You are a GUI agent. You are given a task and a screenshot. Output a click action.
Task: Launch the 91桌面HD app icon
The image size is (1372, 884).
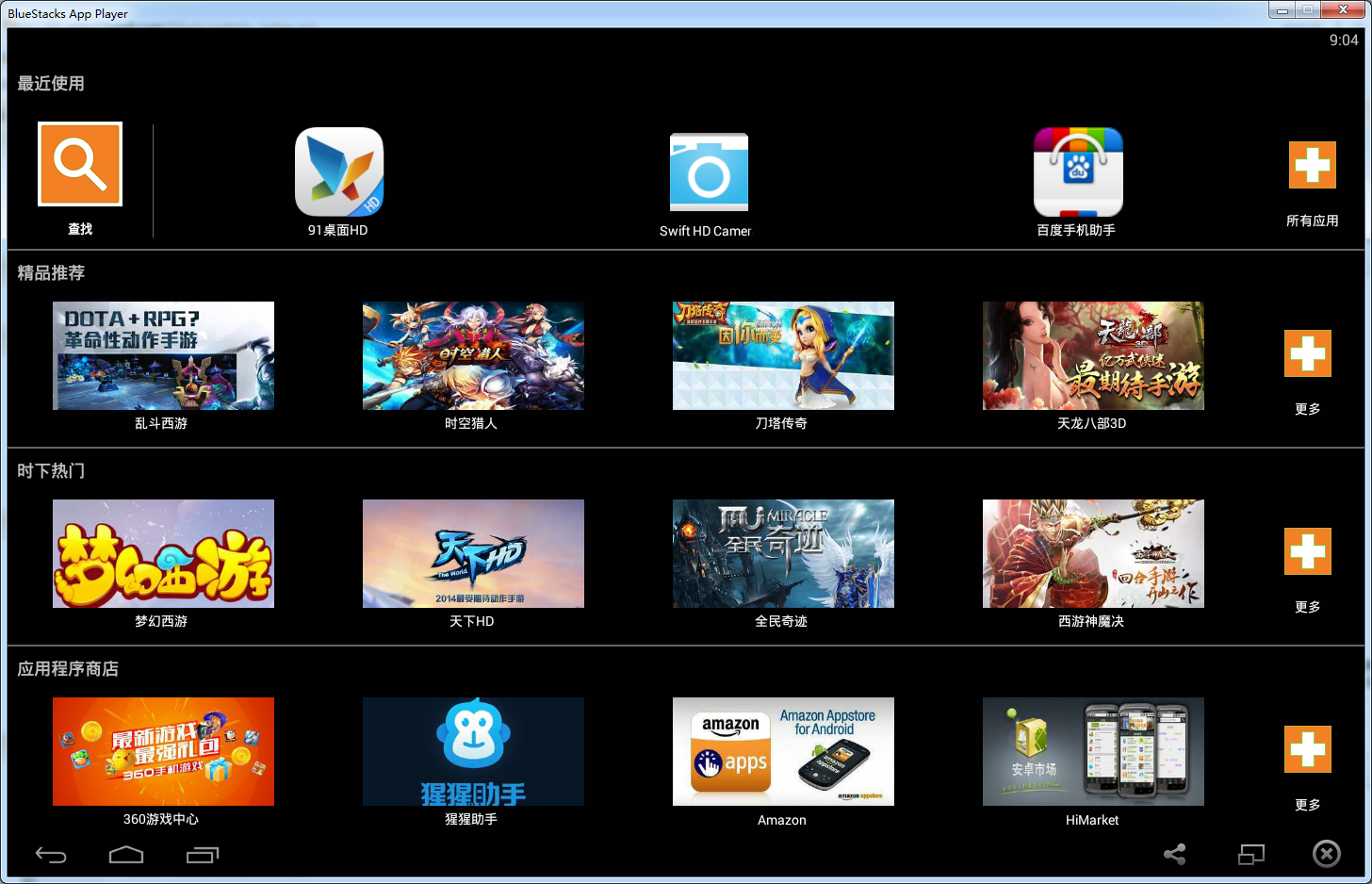[339, 172]
